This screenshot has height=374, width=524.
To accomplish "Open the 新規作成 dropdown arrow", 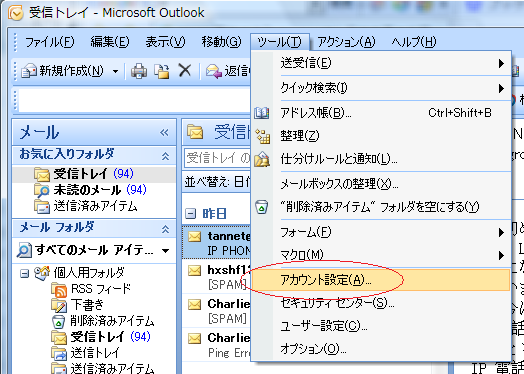I will point(115,71).
